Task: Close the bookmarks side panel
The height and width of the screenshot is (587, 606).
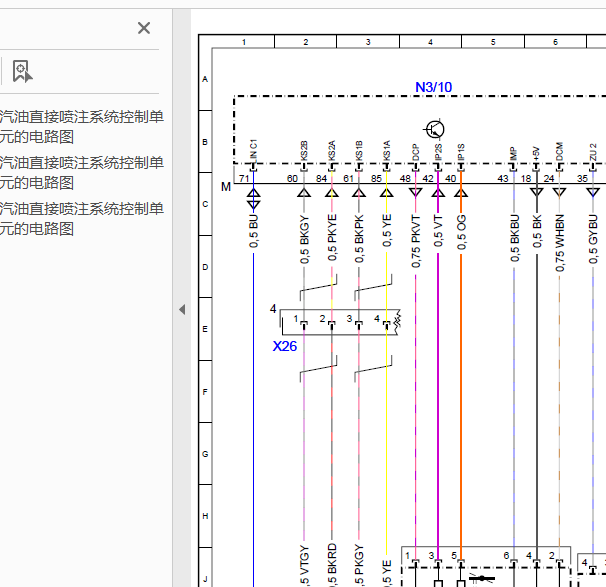Action: click(x=144, y=28)
